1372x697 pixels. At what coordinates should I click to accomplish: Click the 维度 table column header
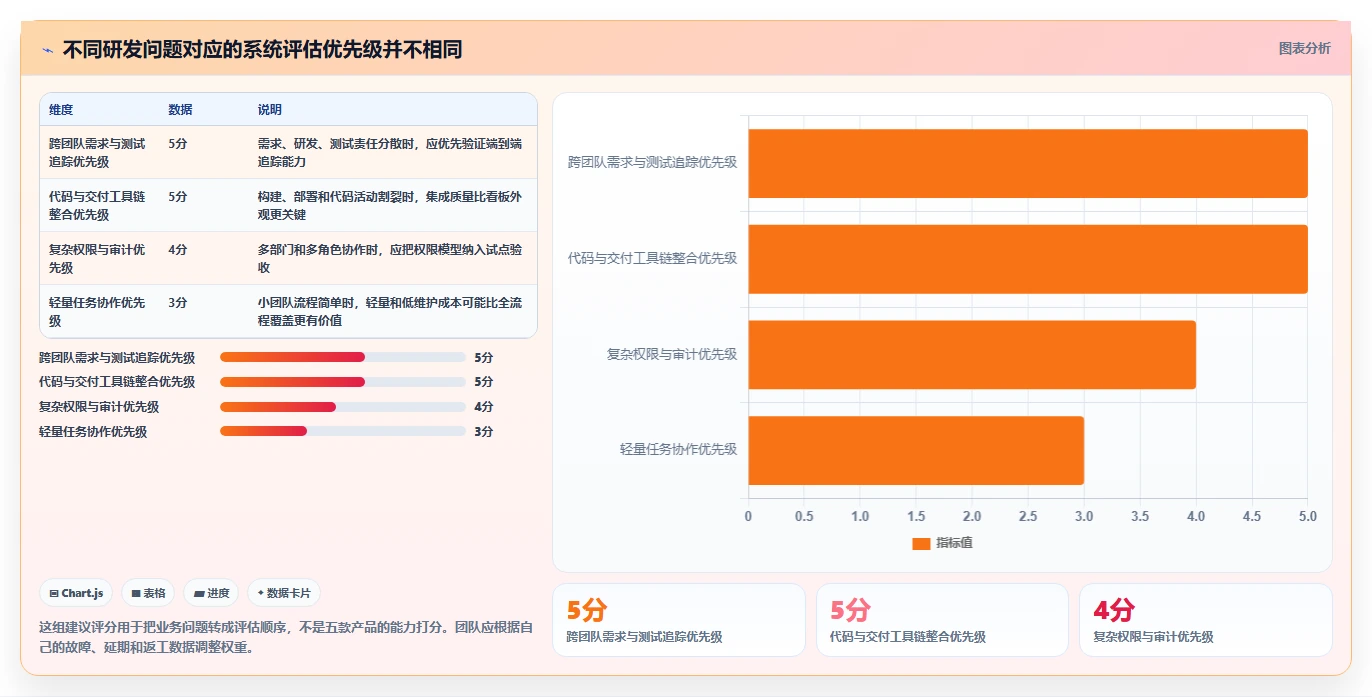[x=61, y=110]
